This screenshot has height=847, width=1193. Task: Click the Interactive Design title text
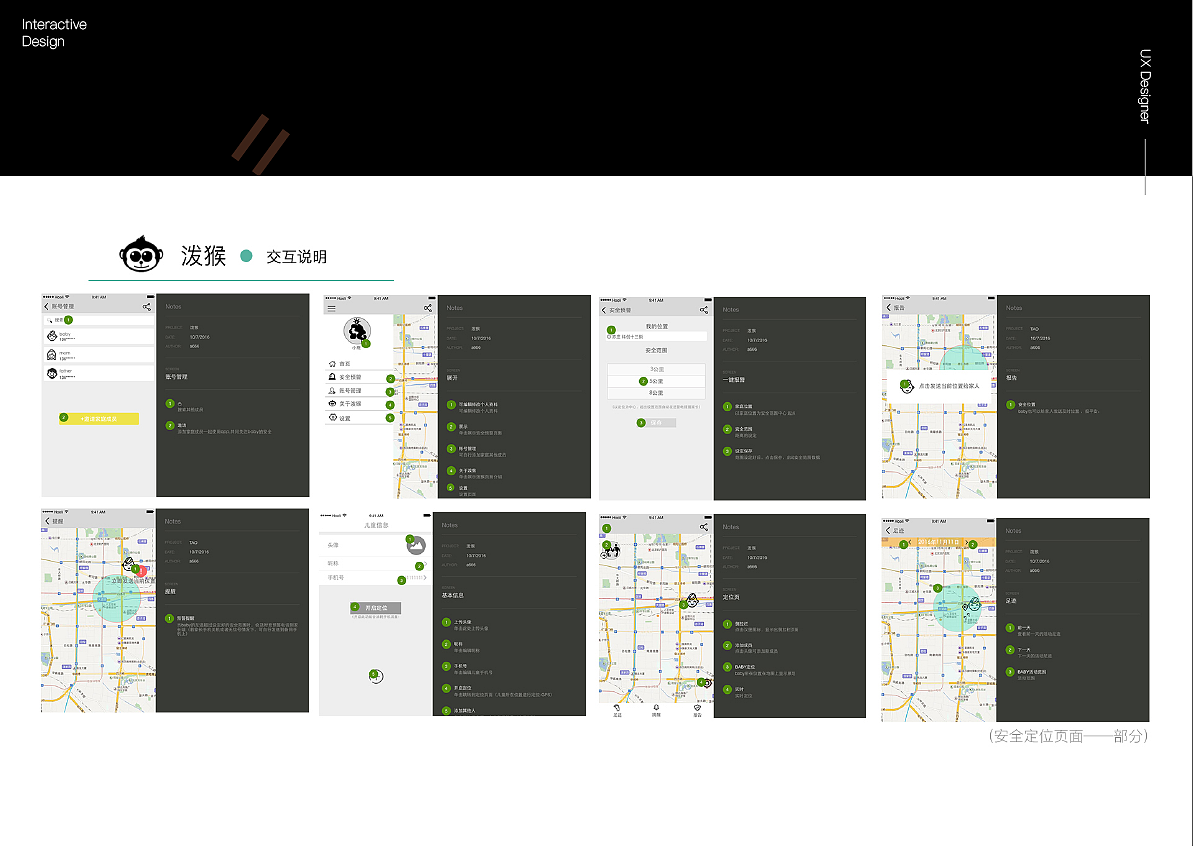pyautogui.click(x=54, y=33)
